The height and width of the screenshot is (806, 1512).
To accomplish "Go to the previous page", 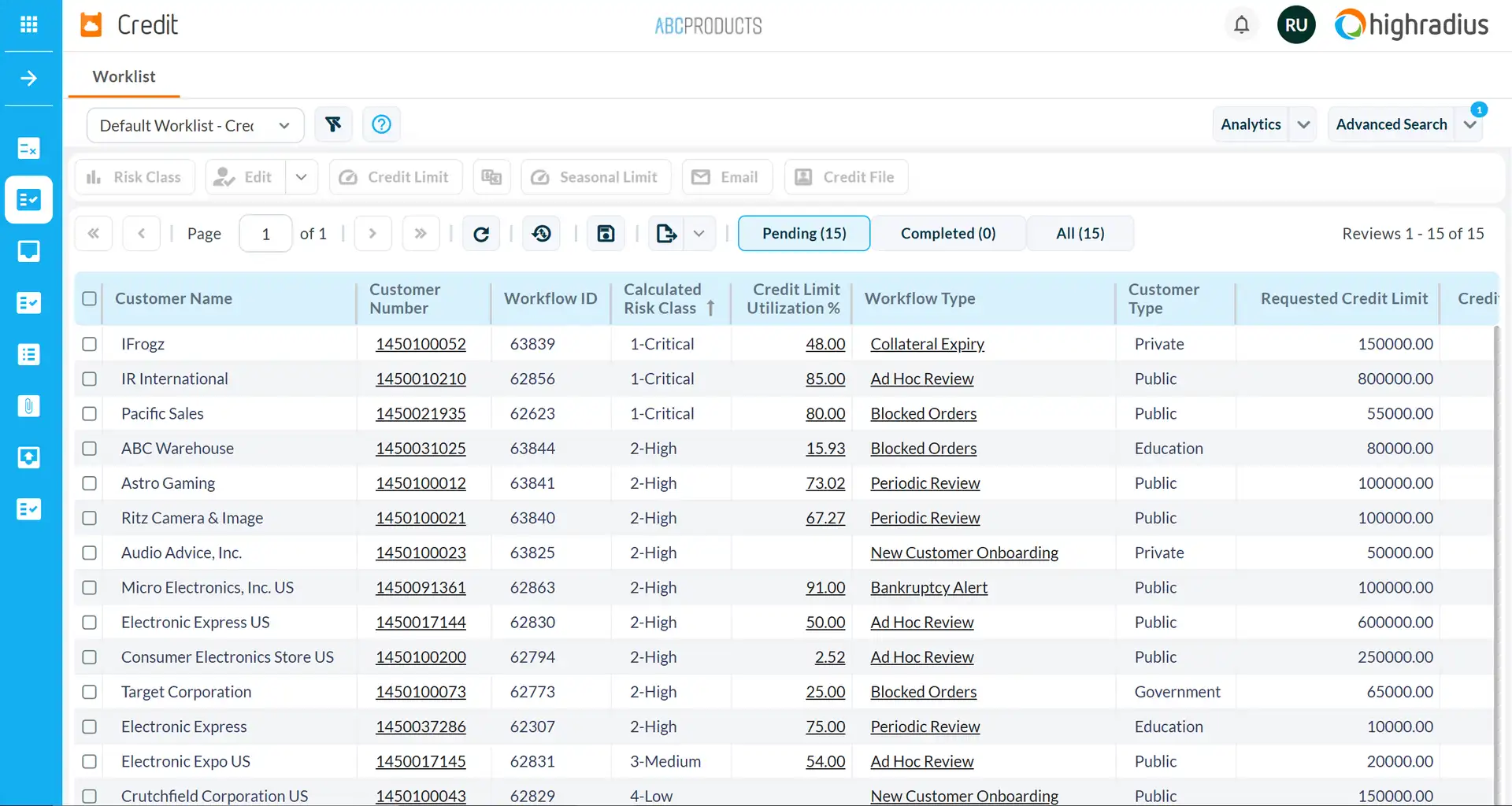I will [142, 233].
